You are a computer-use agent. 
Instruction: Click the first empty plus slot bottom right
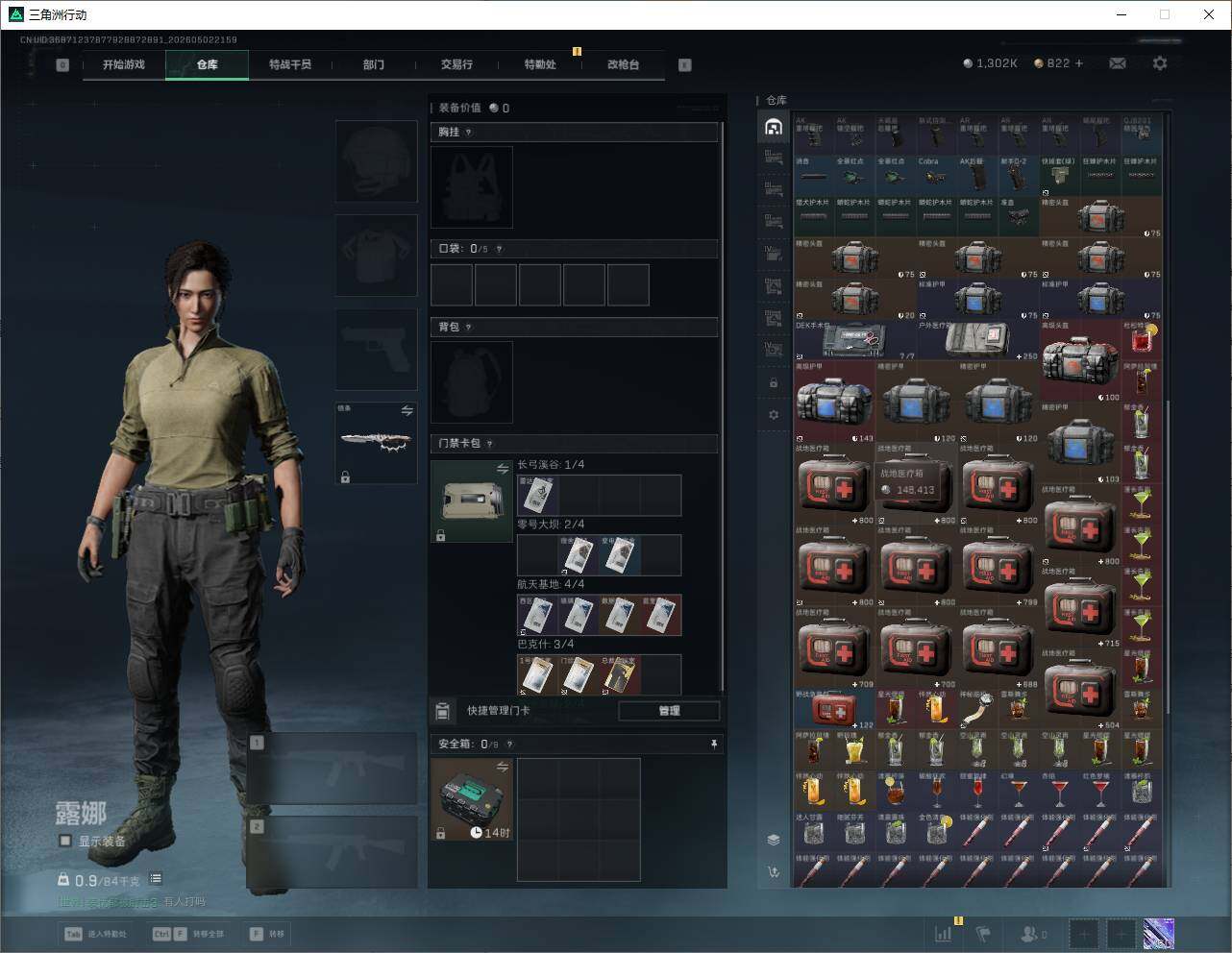click(x=1084, y=933)
